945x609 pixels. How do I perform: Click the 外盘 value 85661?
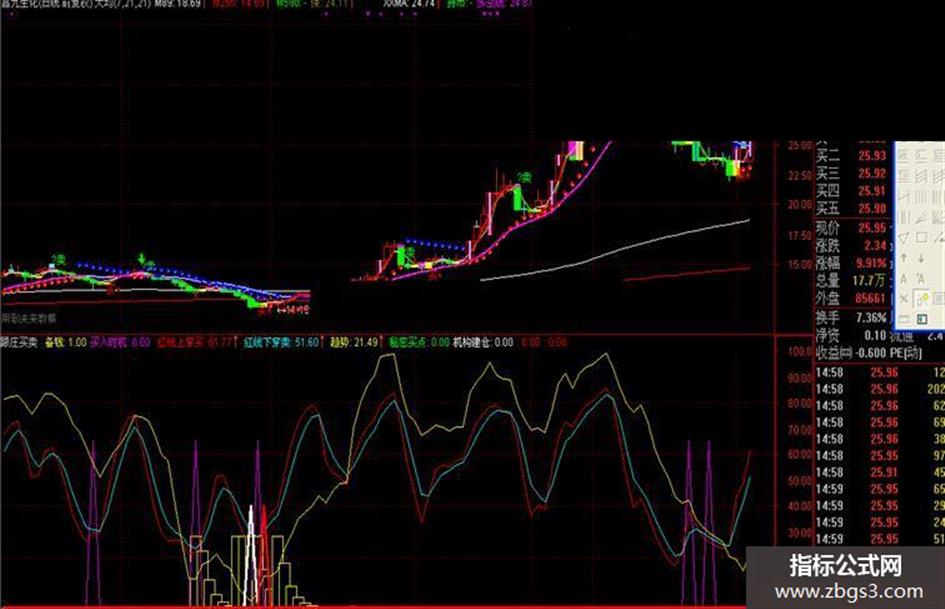870,298
